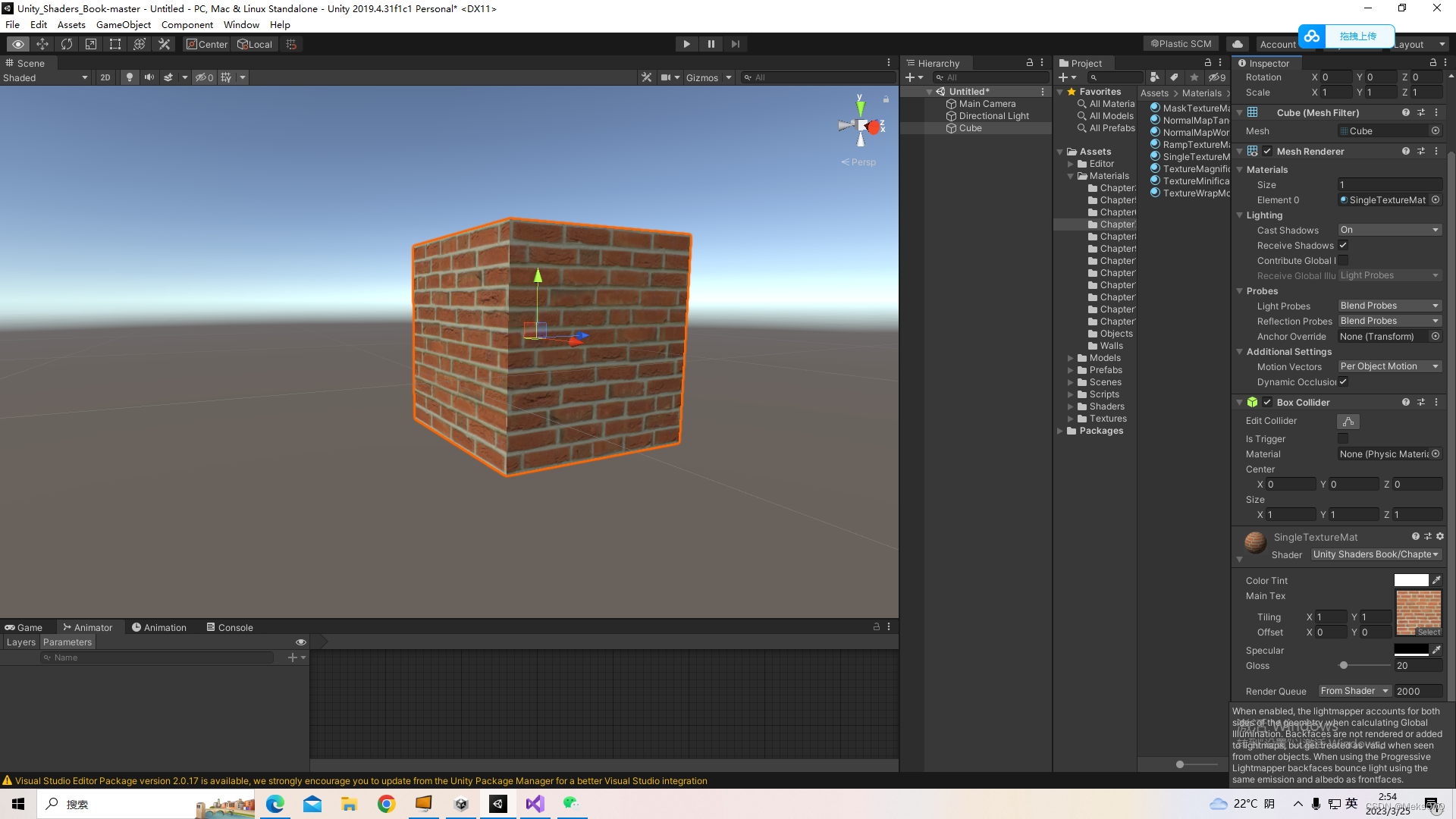Toggle scene lighting bulb icon

click(x=130, y=77)
